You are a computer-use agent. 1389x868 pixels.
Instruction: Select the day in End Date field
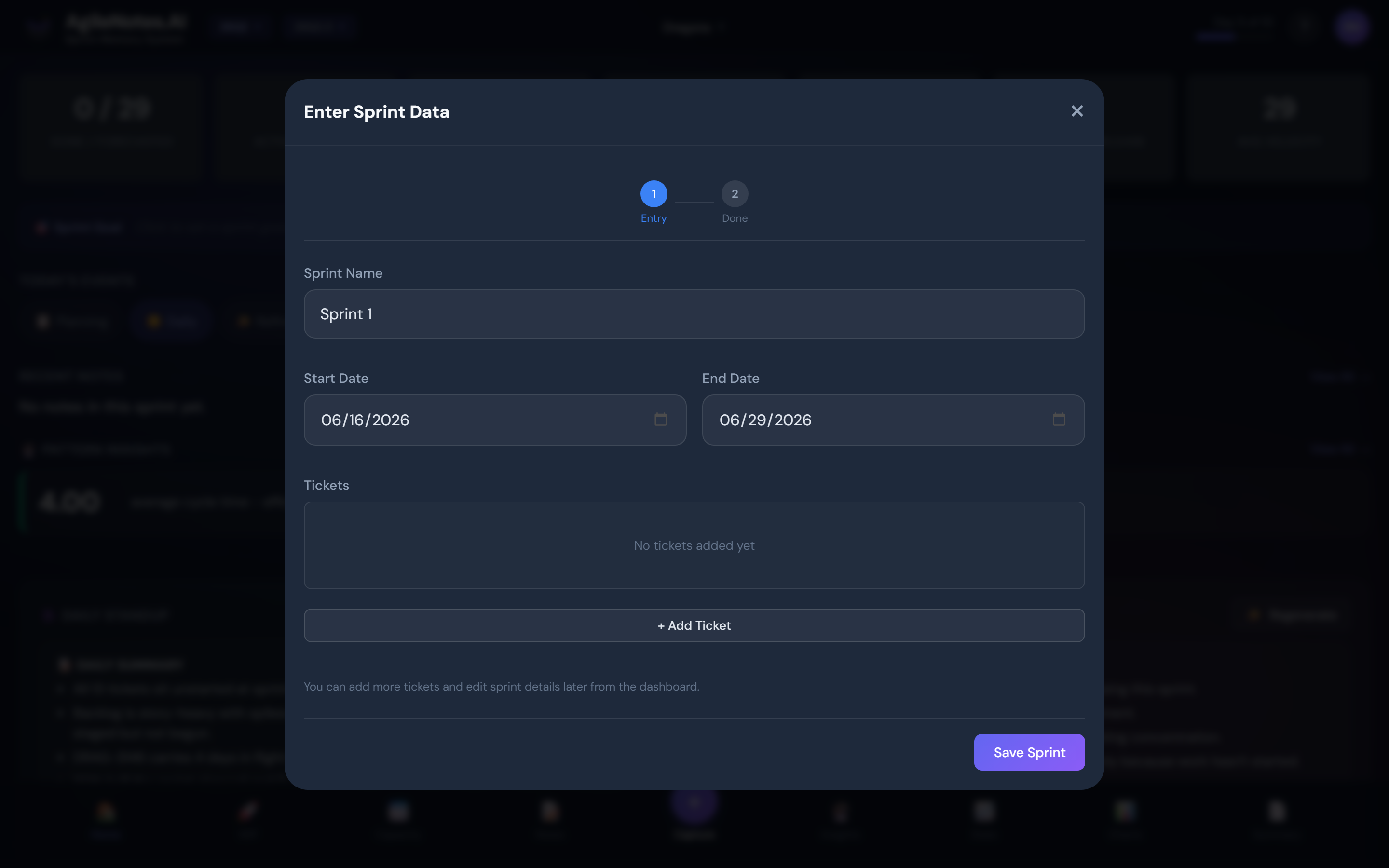pyautogui.click(x=757, y=420)
